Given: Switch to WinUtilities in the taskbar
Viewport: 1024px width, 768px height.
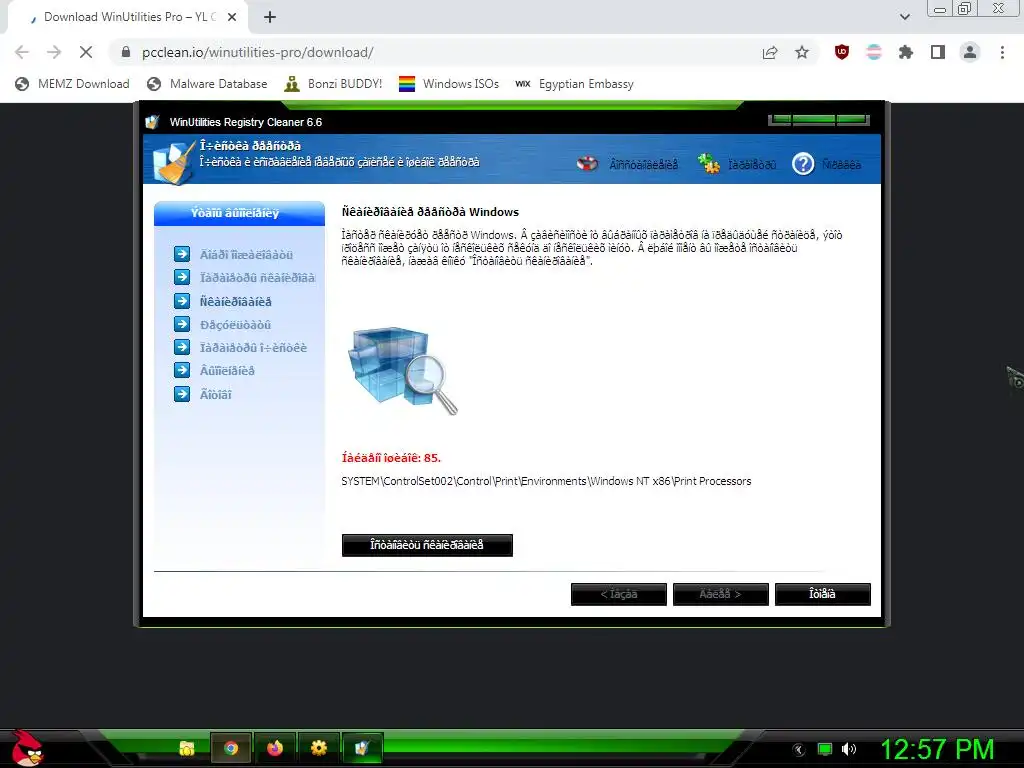Looking at the screenshot, I should pos(362,748).
